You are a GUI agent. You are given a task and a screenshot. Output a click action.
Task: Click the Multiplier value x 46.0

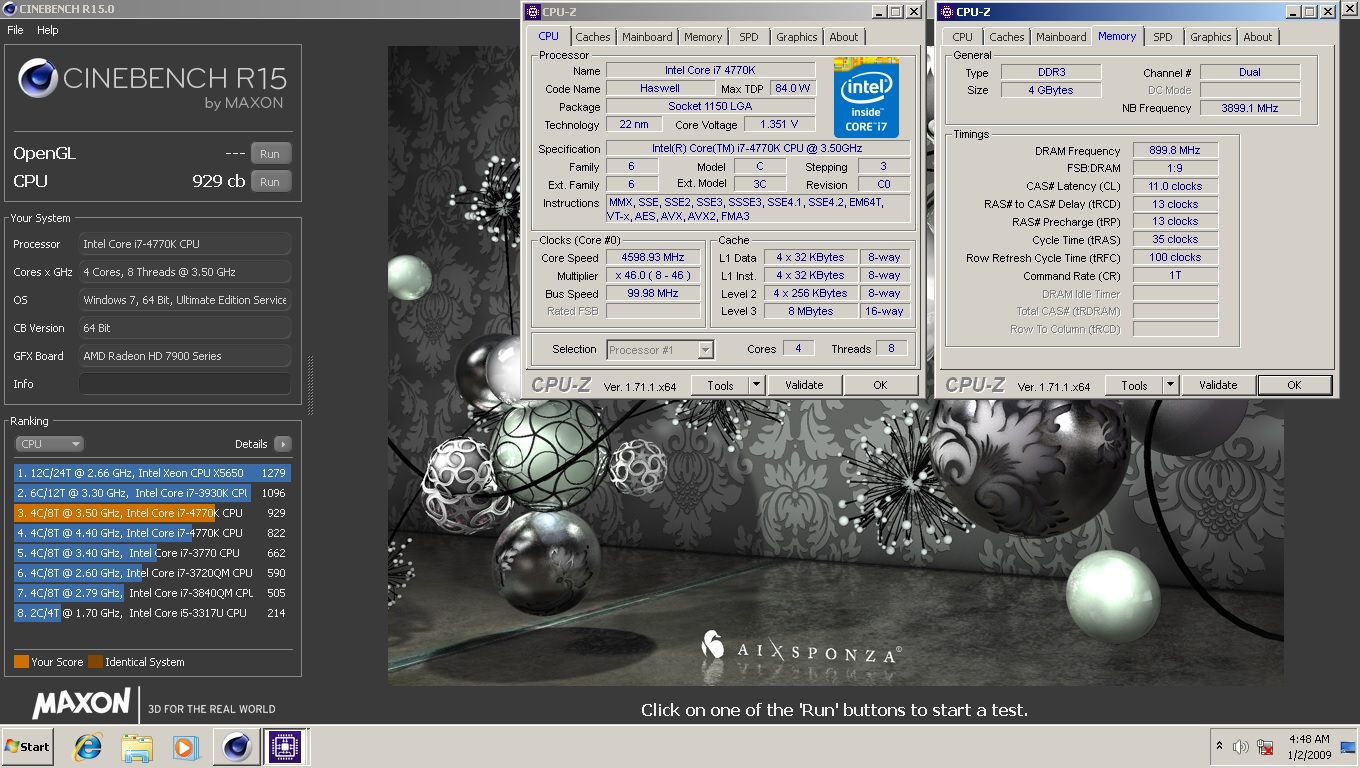pyautogui.click(x=653, y=276)
